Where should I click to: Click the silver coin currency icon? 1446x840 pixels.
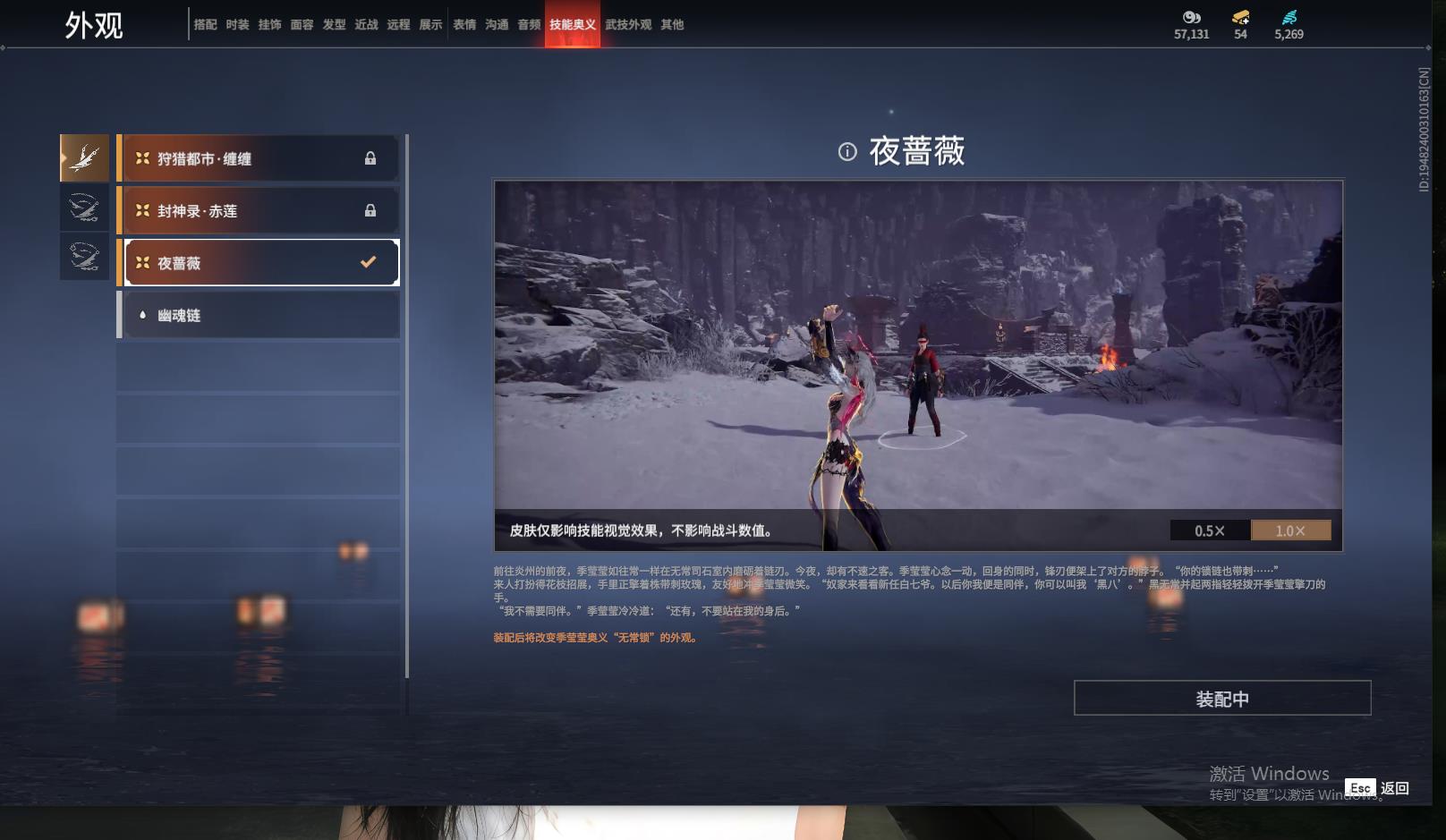click(1191, 17)
